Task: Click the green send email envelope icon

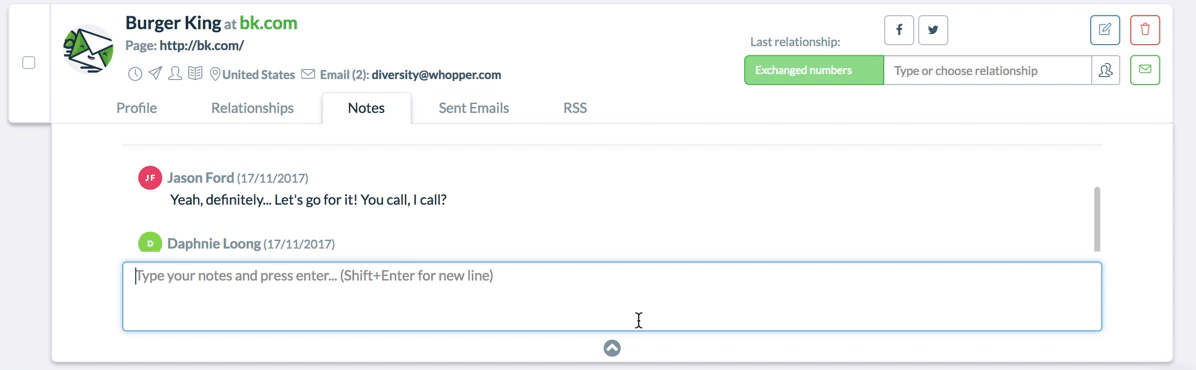Action: coord(1145,70)
